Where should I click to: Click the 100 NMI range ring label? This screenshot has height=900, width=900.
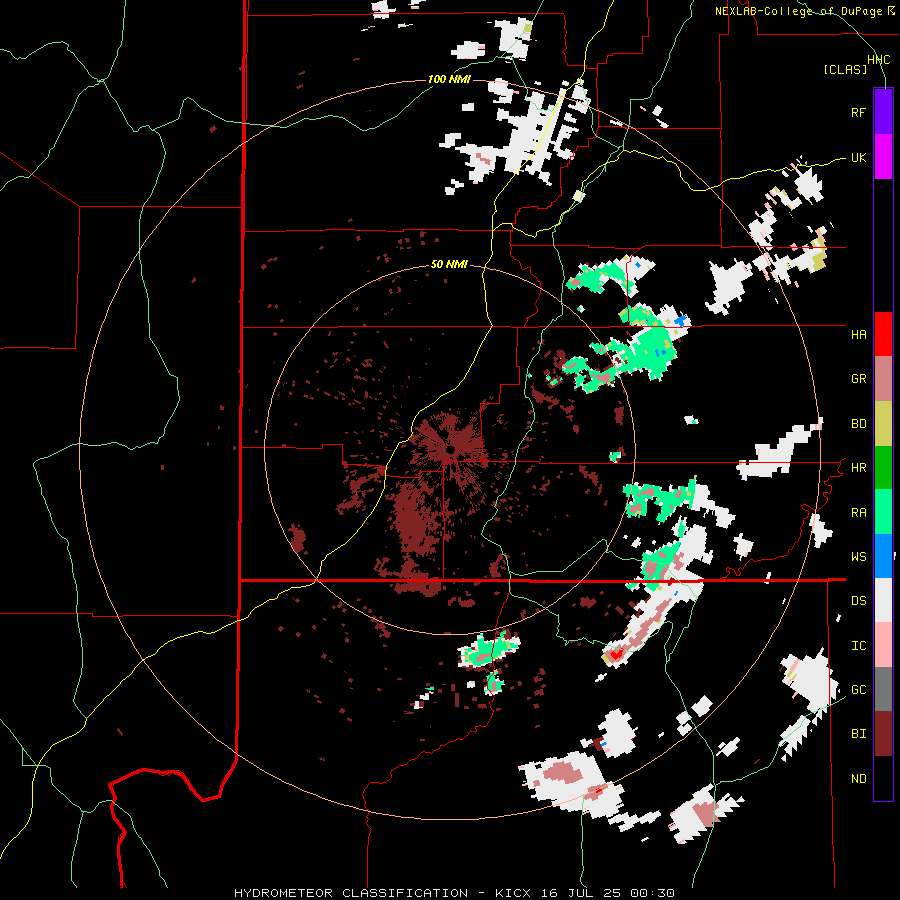point(449,79)
